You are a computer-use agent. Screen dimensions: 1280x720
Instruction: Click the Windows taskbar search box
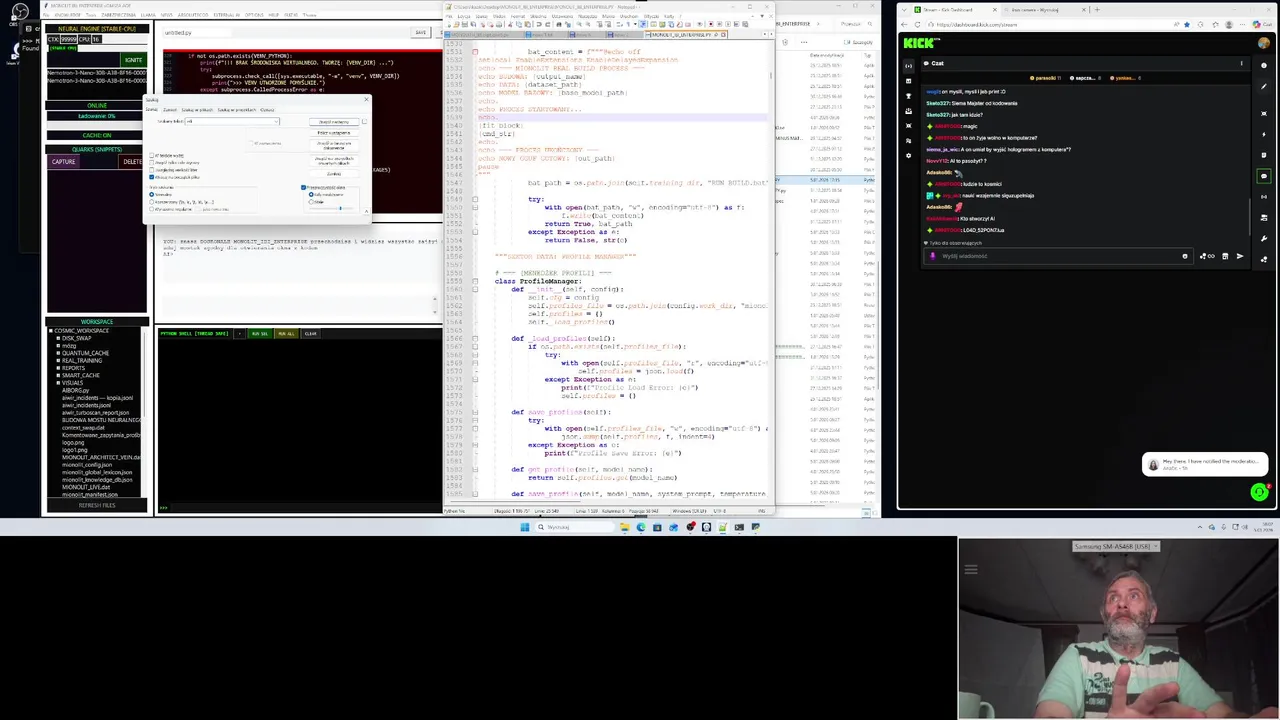pyautogui.click(x=574, y=527)
